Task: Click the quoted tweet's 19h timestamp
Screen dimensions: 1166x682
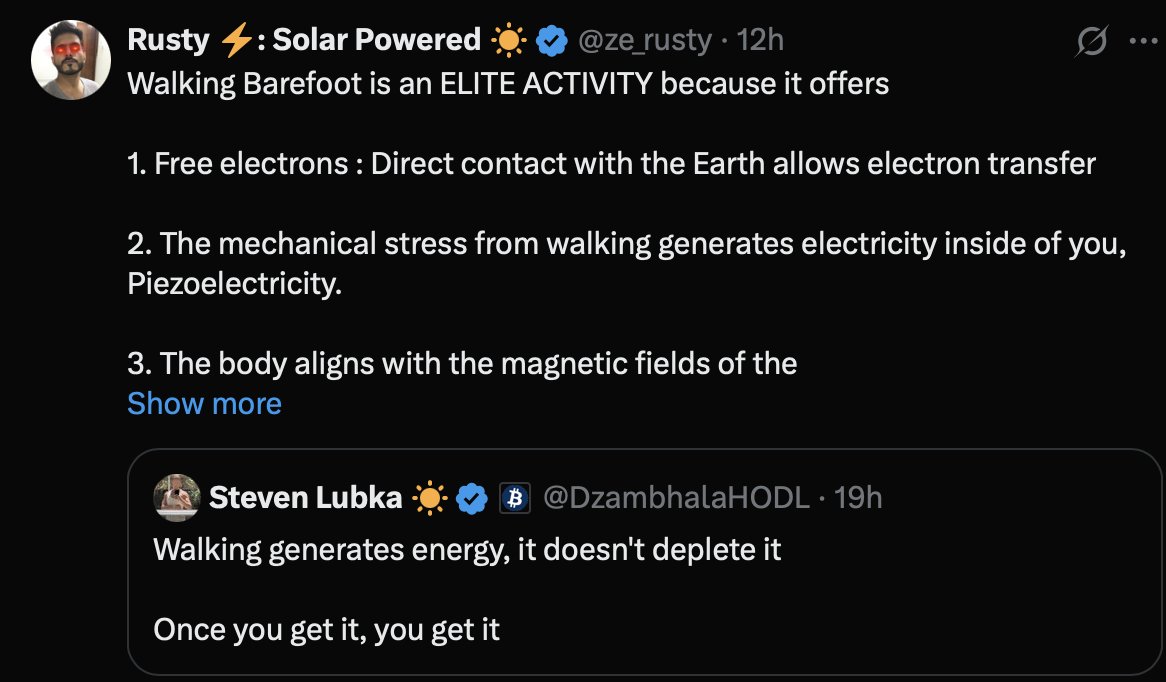Action: pos(858,497)
